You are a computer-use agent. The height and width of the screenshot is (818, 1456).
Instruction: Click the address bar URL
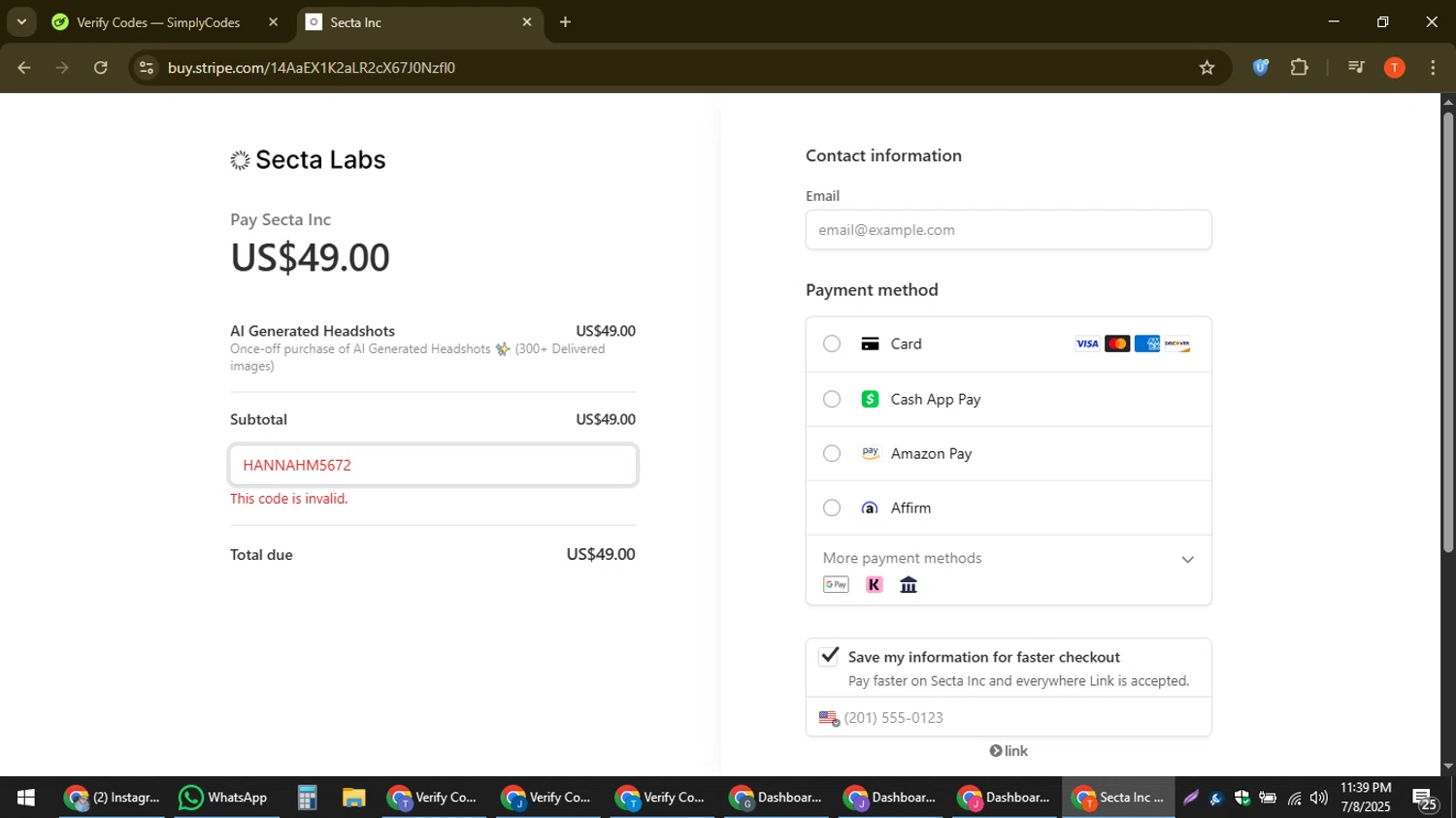tap(311, 68)
